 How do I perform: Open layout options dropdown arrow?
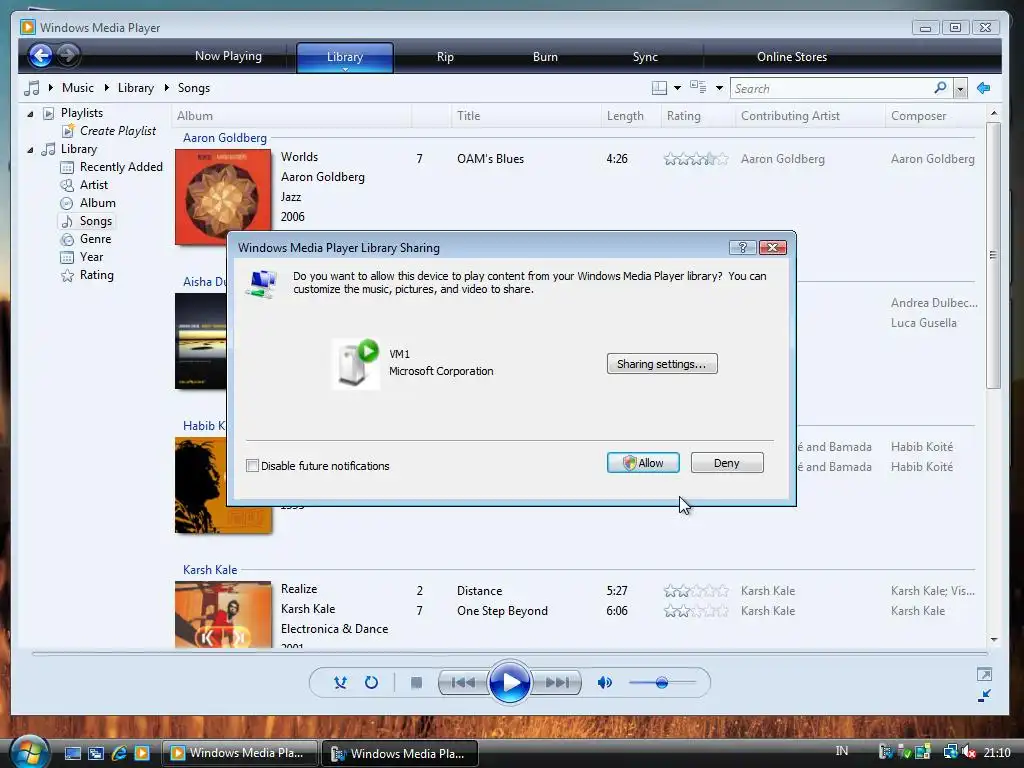(x=677, y=88)
